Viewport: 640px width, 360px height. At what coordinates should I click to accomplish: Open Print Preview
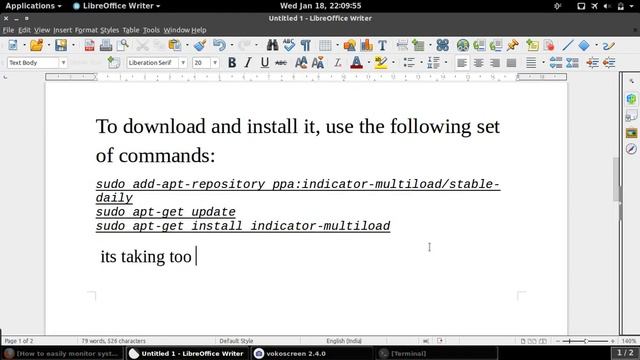click(x=123, y=45)
